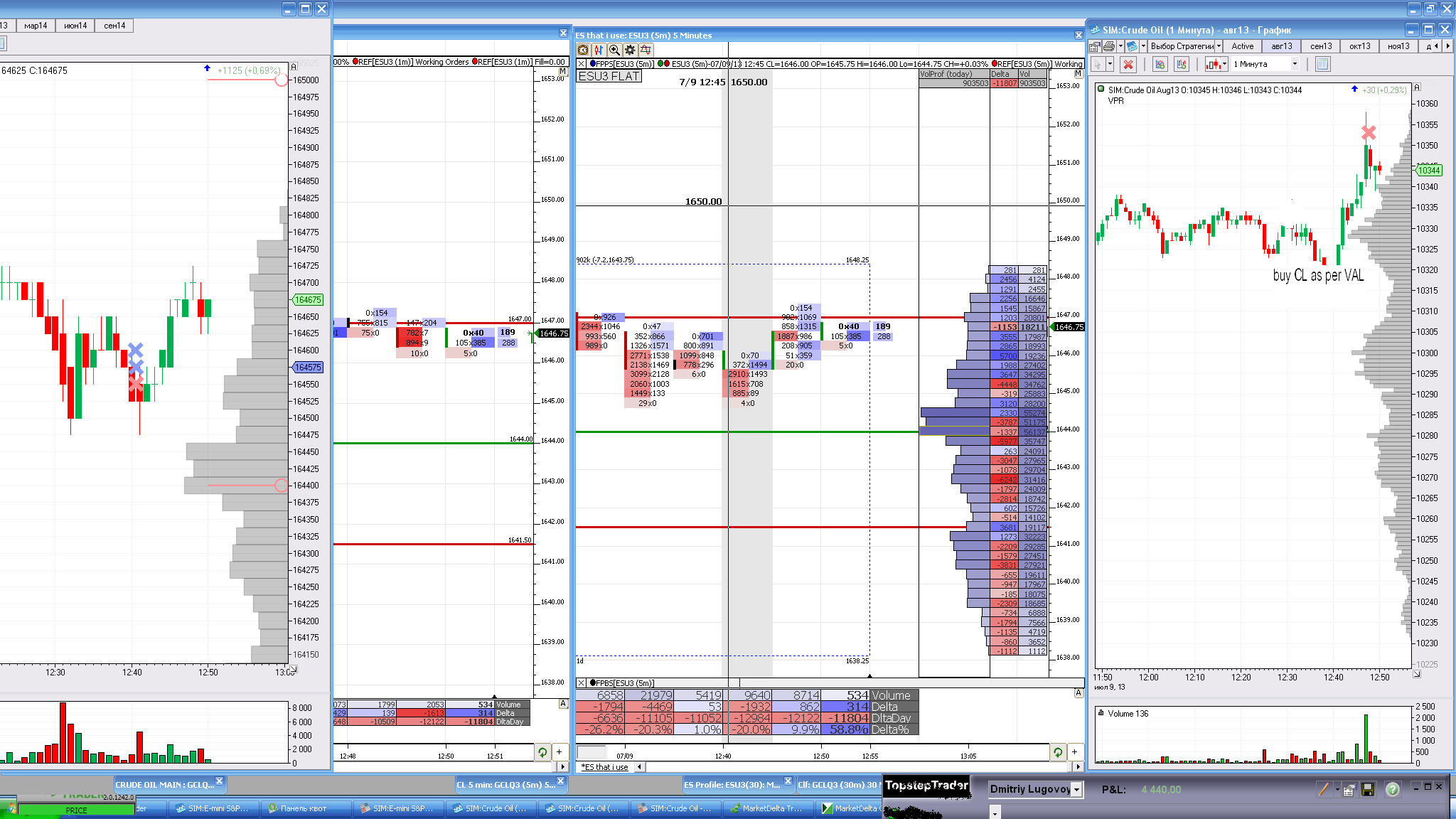Expand the pencil tool dropdown arrow

coord(1337,789)
